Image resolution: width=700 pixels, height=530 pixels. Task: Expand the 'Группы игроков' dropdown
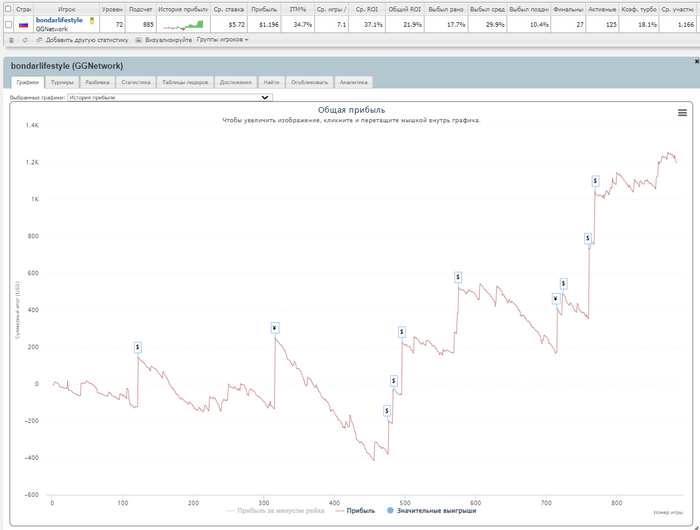coord(222,40)
